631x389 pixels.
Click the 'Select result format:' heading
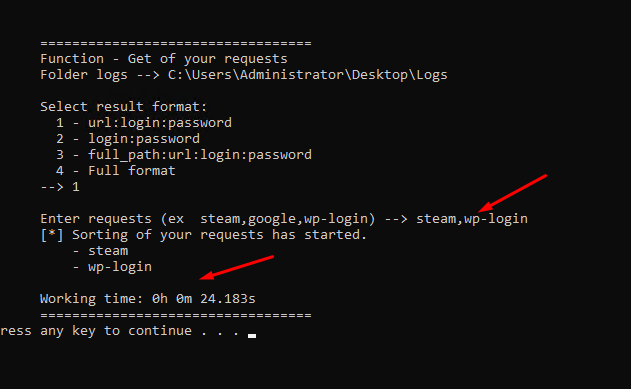tap(124, 107)
